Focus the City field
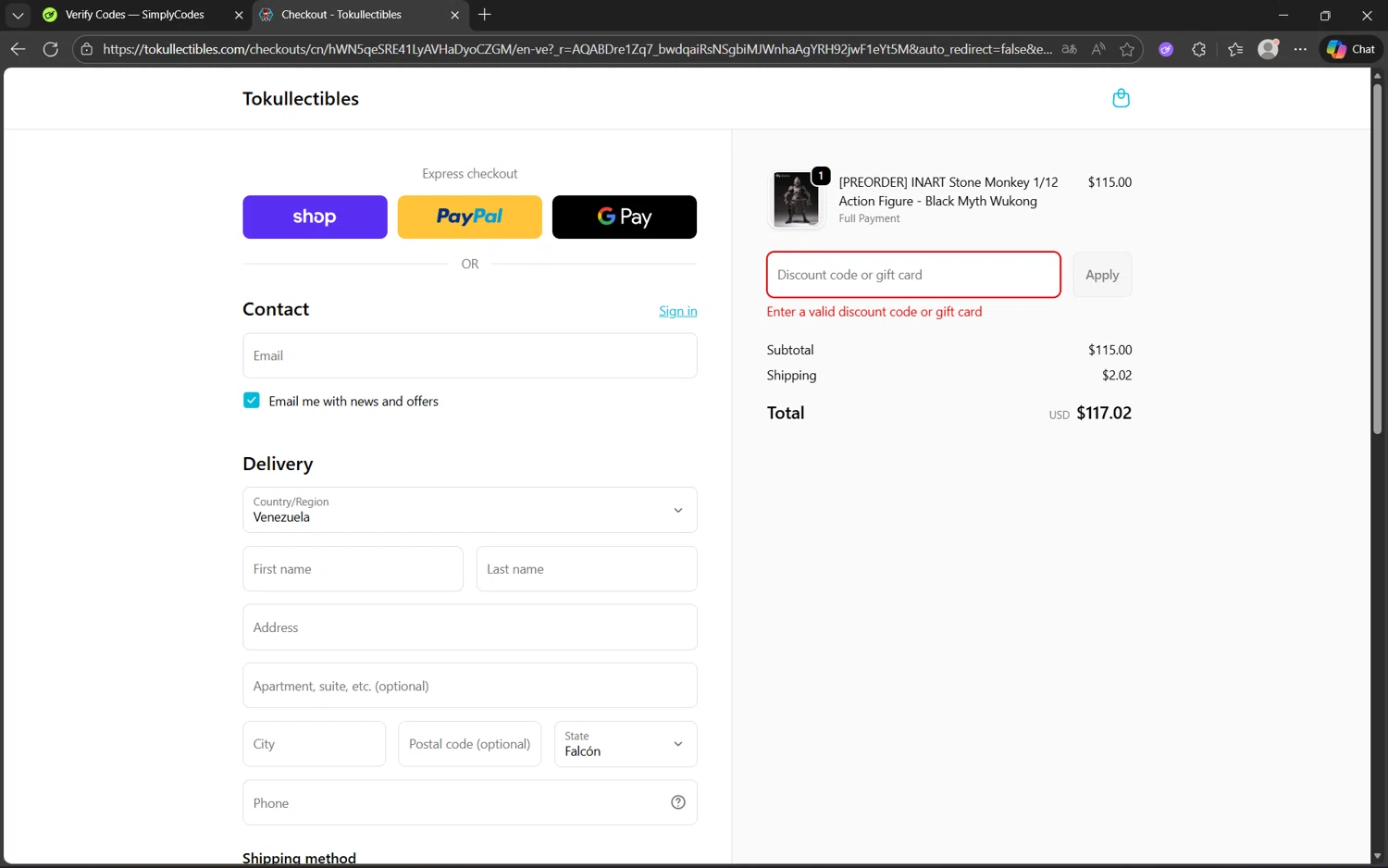Screen dimensions: 1388x868 (314, 744)
